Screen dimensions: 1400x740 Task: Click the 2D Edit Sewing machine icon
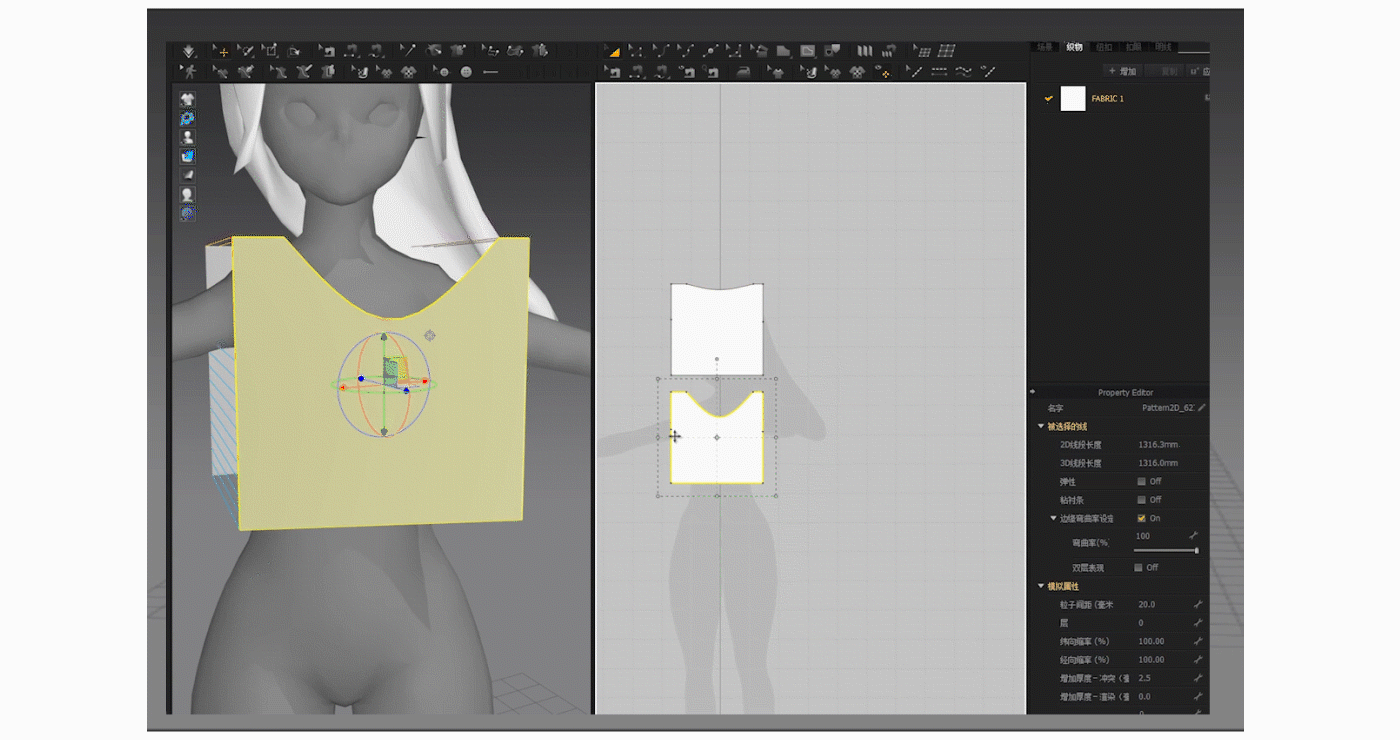coord(613,72)
